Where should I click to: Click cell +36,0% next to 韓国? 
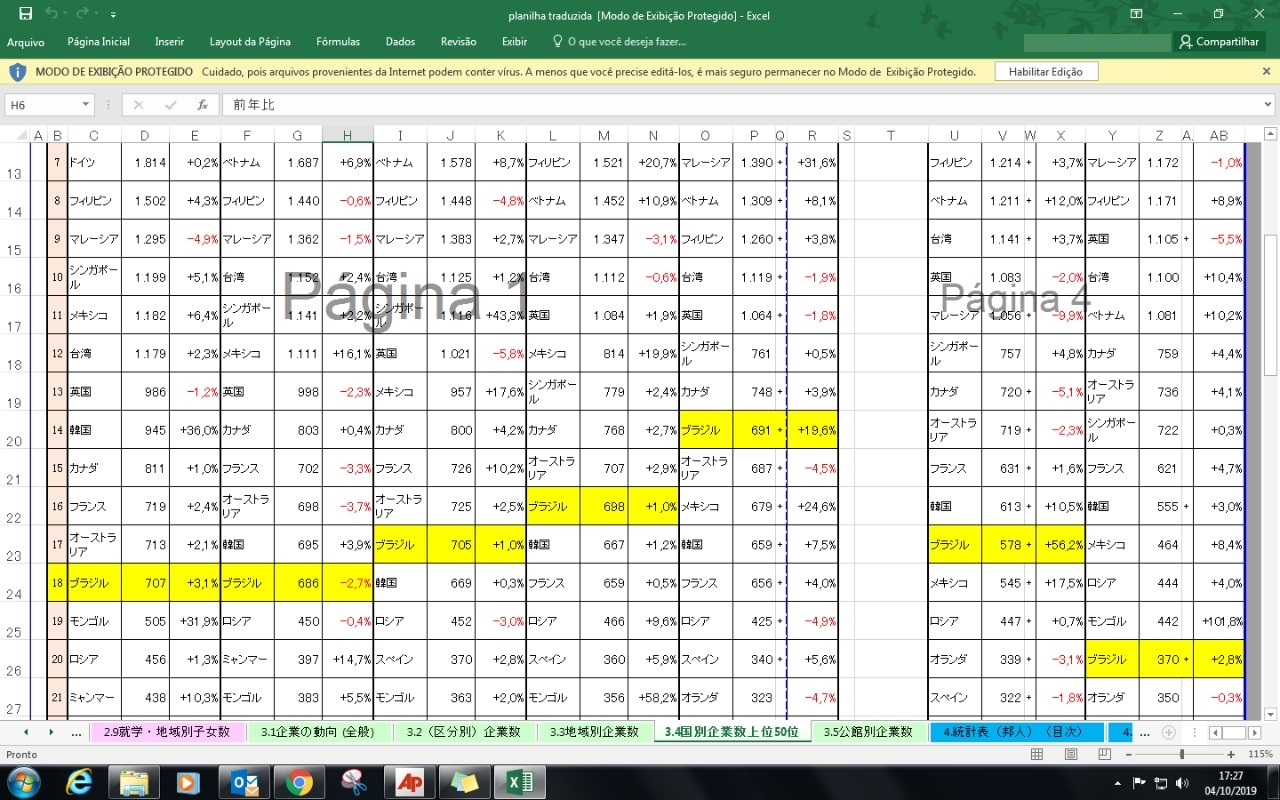(x=195, y=430)
